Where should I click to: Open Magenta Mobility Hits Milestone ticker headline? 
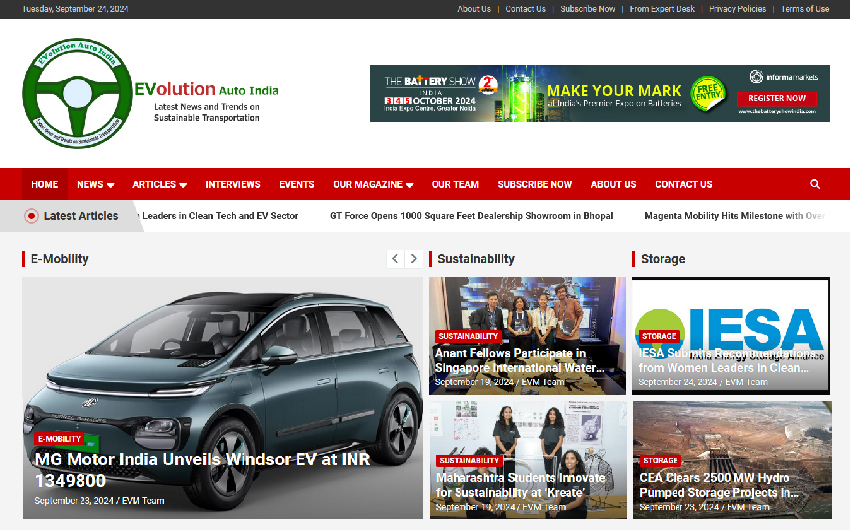coord(735,216)
